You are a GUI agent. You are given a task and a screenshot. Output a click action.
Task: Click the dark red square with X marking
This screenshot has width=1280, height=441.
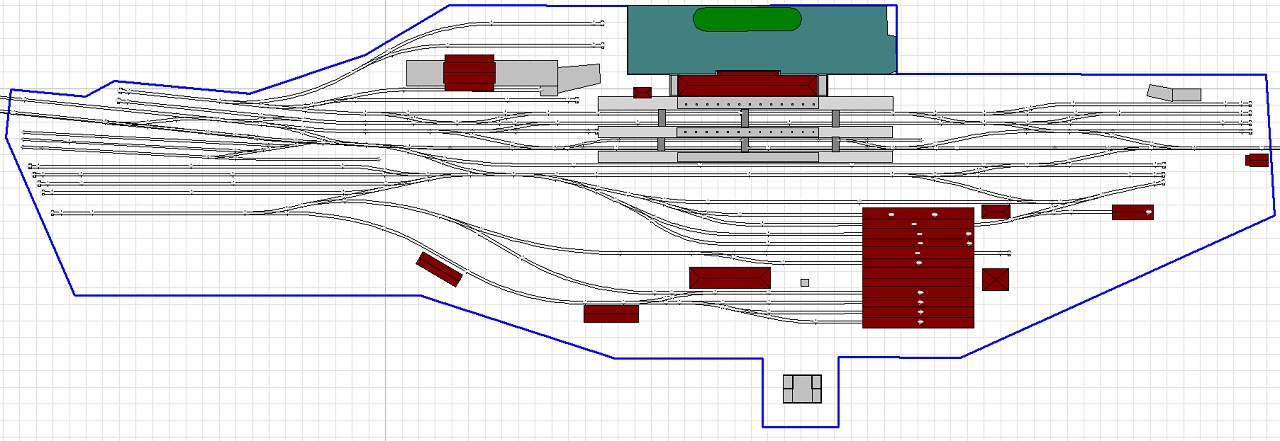[995, 279]
